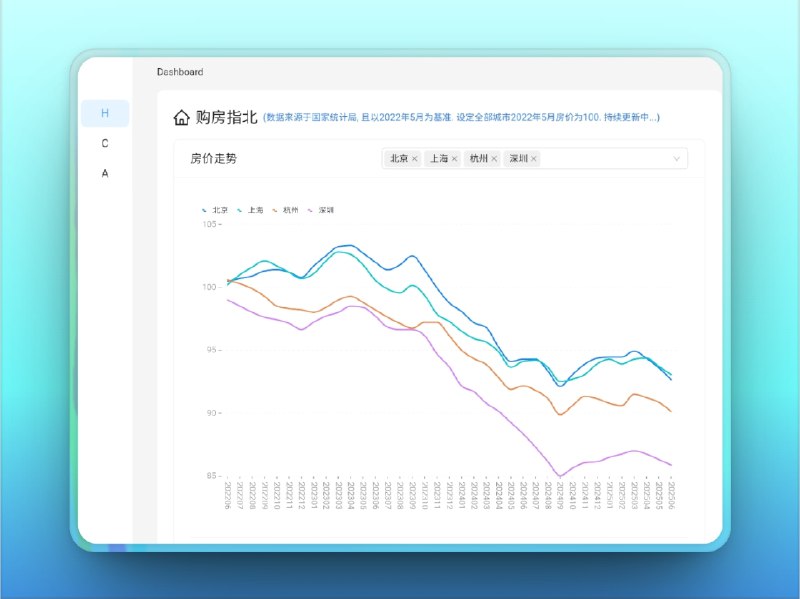Viewport: 800px width, 599px height.
Task: Toggle the 深圳 series visibility in the legend
Action: (x=324, y=211)
